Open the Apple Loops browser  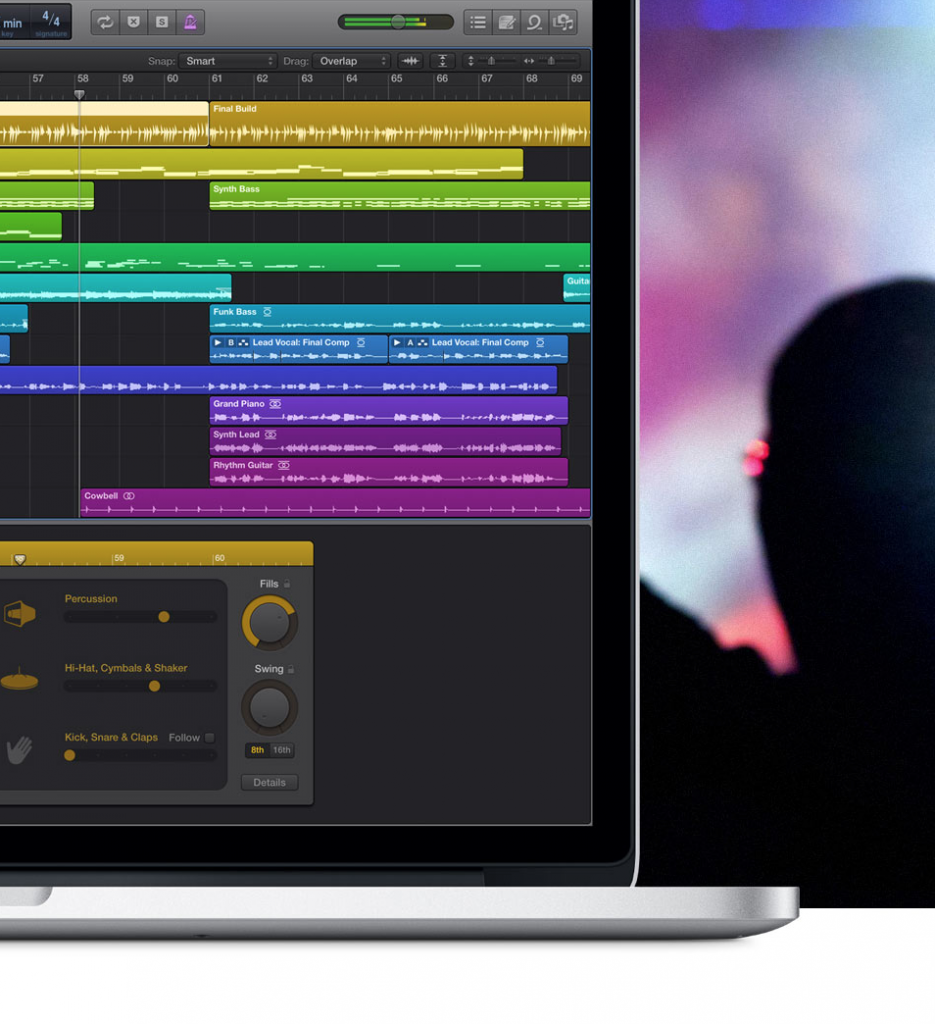pos(534,22)
